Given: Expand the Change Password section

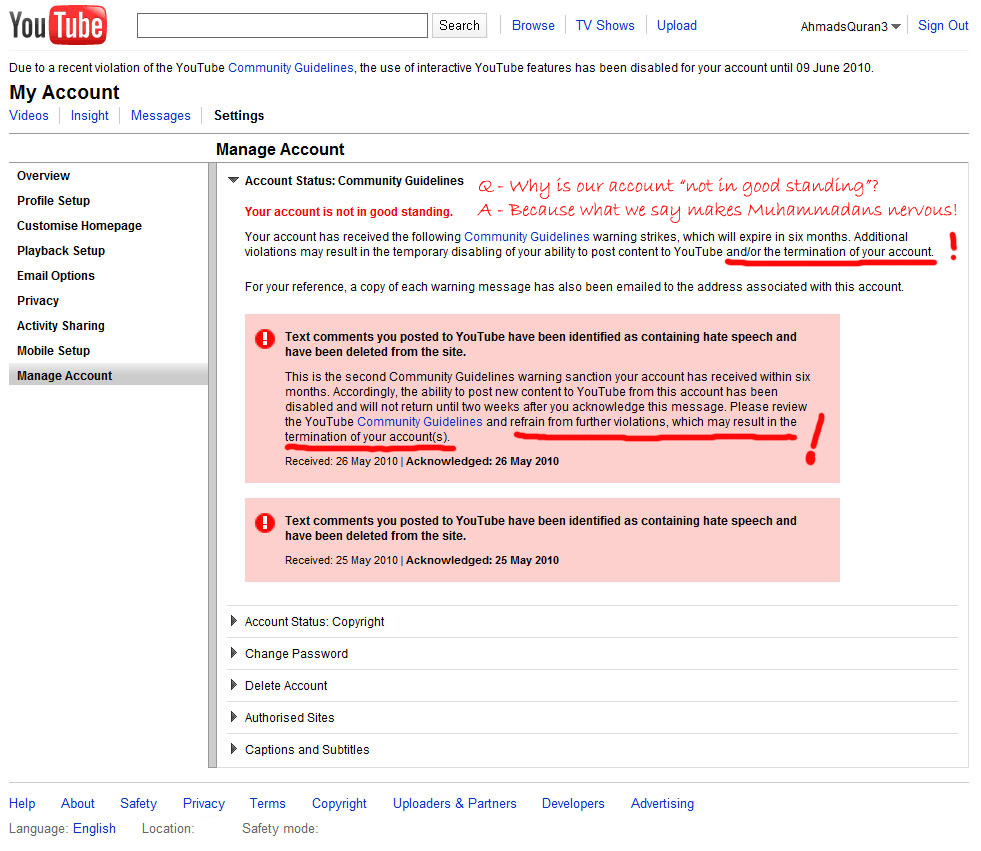Looking at the screenshot, I should [233, 653].
